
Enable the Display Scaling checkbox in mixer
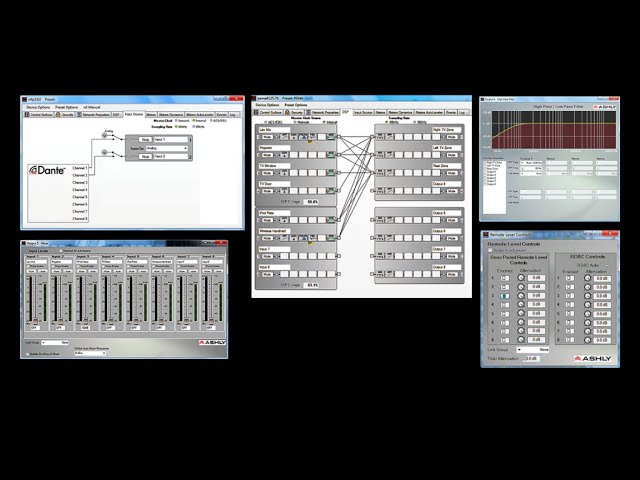point(27,353)
